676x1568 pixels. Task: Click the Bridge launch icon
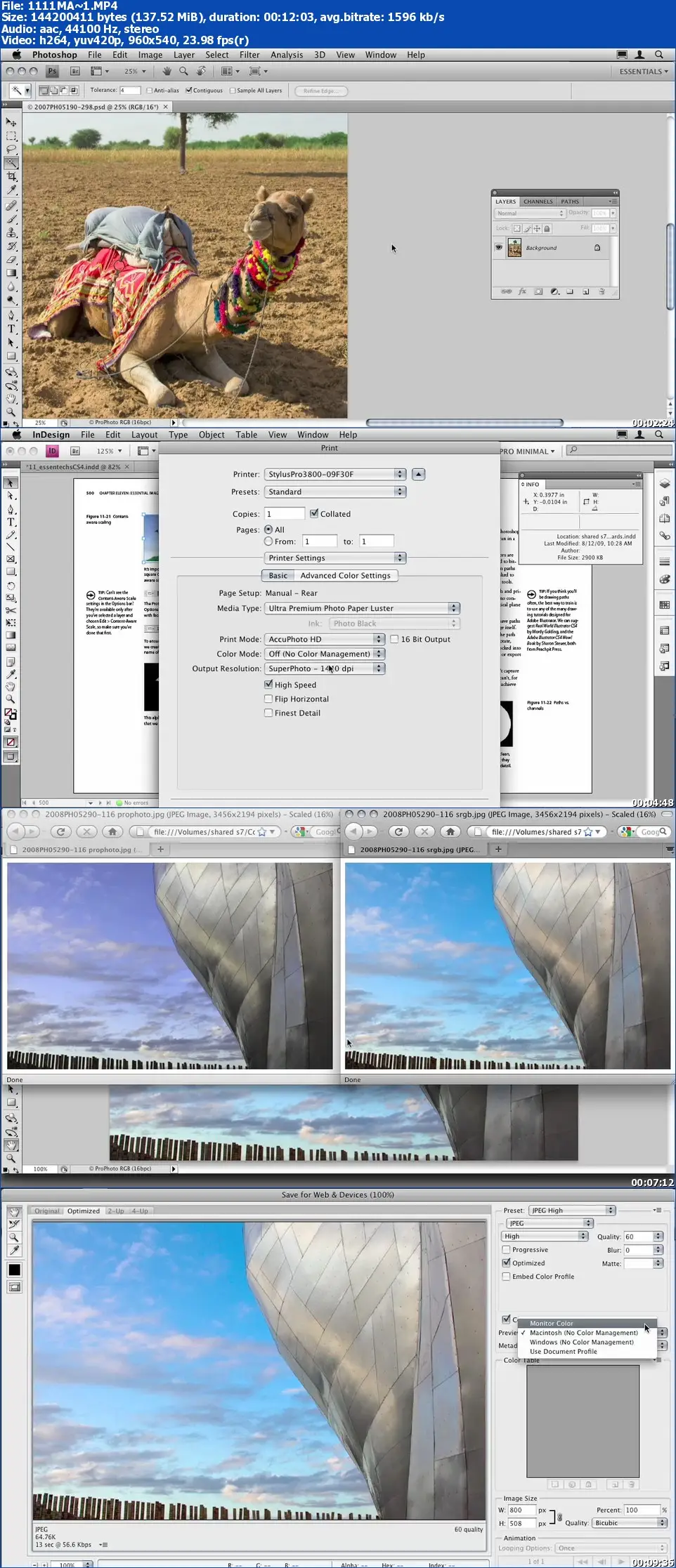point(75,71)
